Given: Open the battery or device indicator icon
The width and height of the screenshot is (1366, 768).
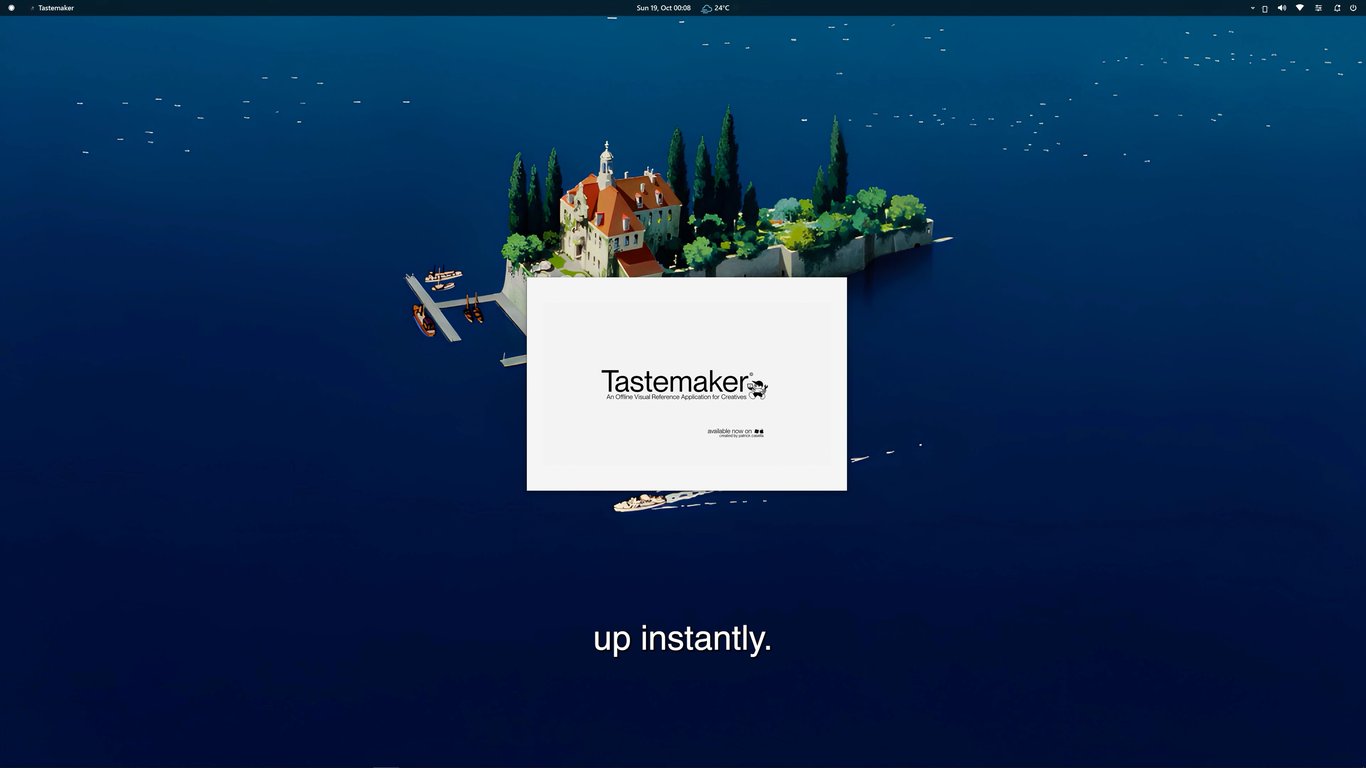Looking at the screenshot, I should coord(1265,8).
